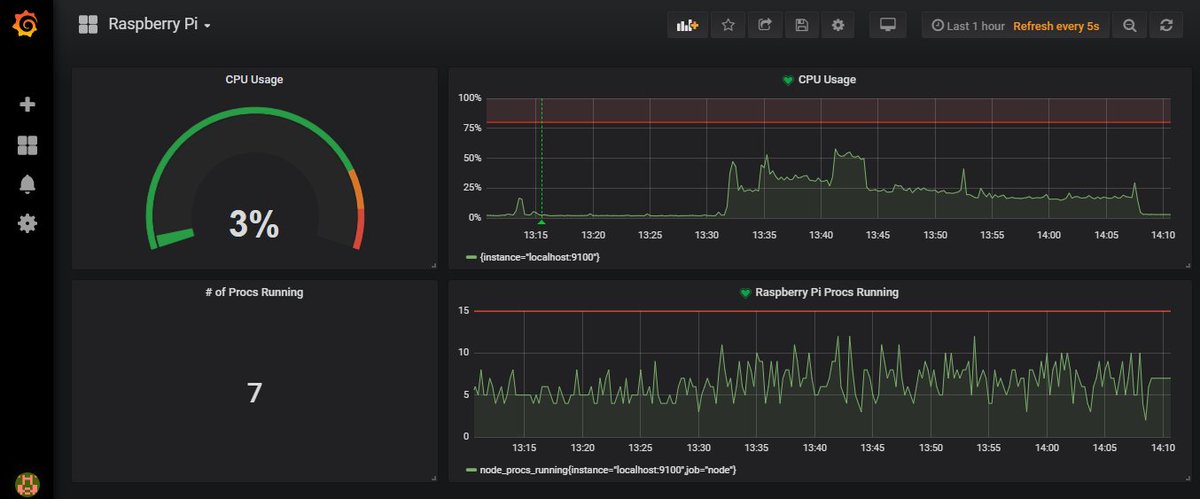This screenshot has width=1200, height=499.
Task: Click the Add panel button
Action: 687,26
